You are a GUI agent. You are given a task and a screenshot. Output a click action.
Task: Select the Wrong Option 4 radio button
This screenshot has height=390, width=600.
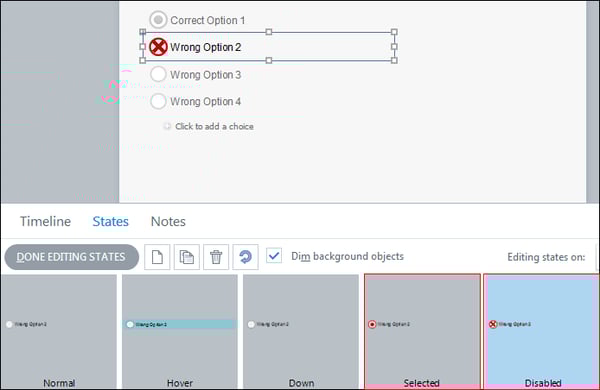tap(158, 101)
